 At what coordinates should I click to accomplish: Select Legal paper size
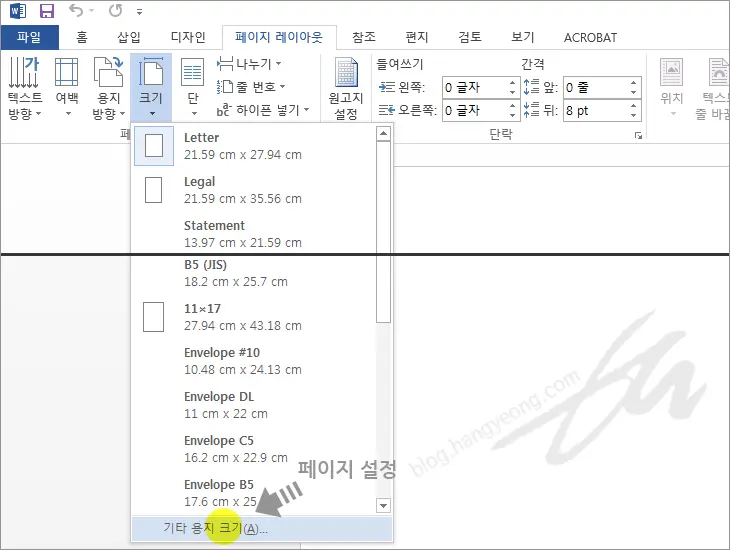coord(254,190)
